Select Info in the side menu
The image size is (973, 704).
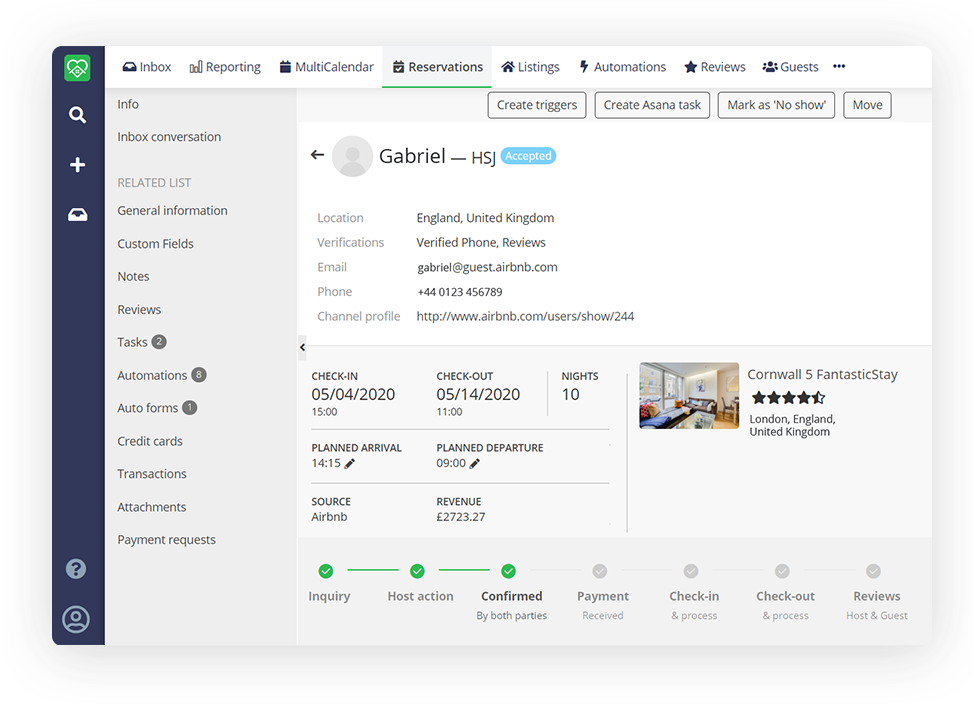click(128, 104)
